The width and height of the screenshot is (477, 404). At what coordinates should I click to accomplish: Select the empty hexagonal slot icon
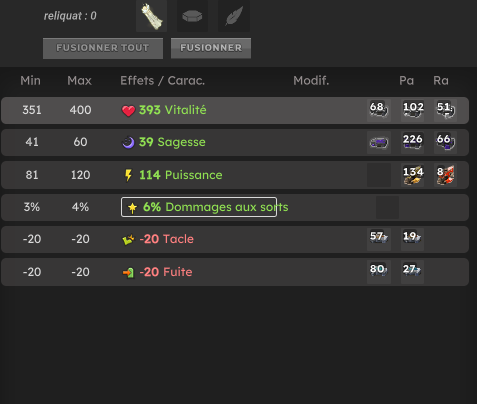[x=192, y=16]
